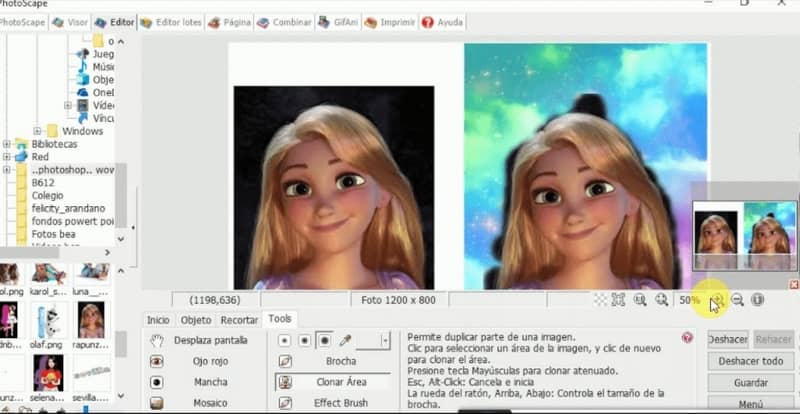Expand the ..photoshop.. wow folder node
The width and height of the screenshot is (800, 414).
pyautogui.click(x=6, y=169)
